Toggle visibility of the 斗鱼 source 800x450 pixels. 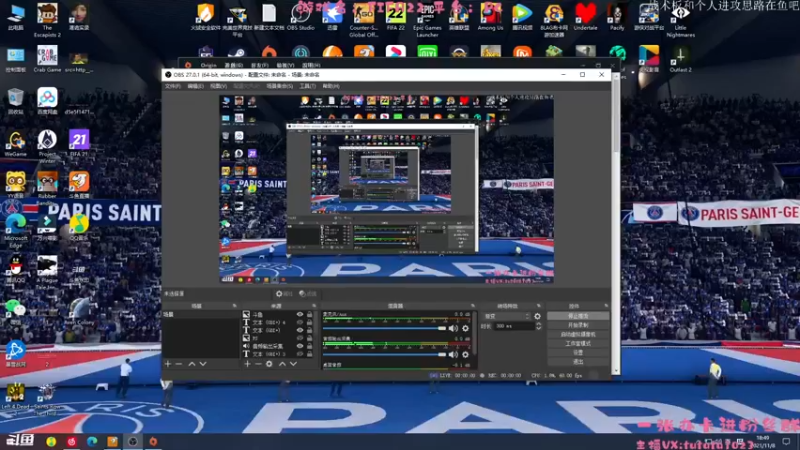[x=300, y=315]
